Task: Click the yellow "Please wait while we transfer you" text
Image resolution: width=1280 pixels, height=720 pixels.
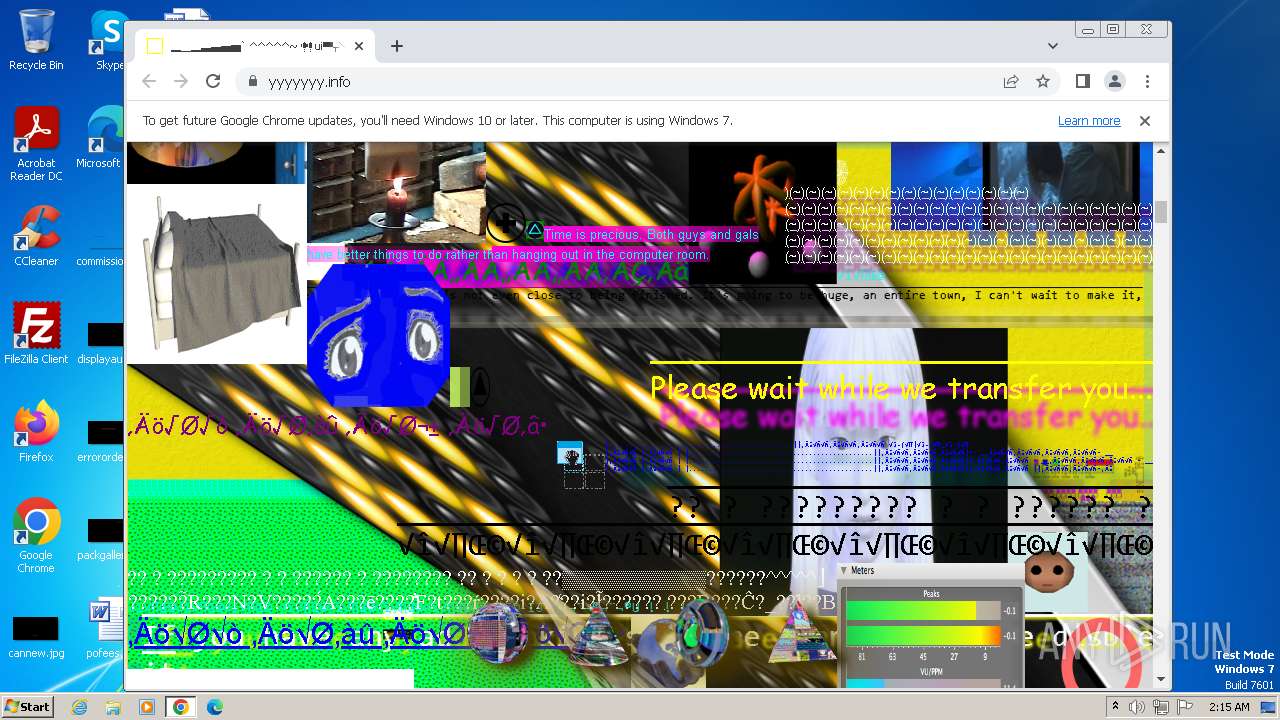Action: (900, 388)
